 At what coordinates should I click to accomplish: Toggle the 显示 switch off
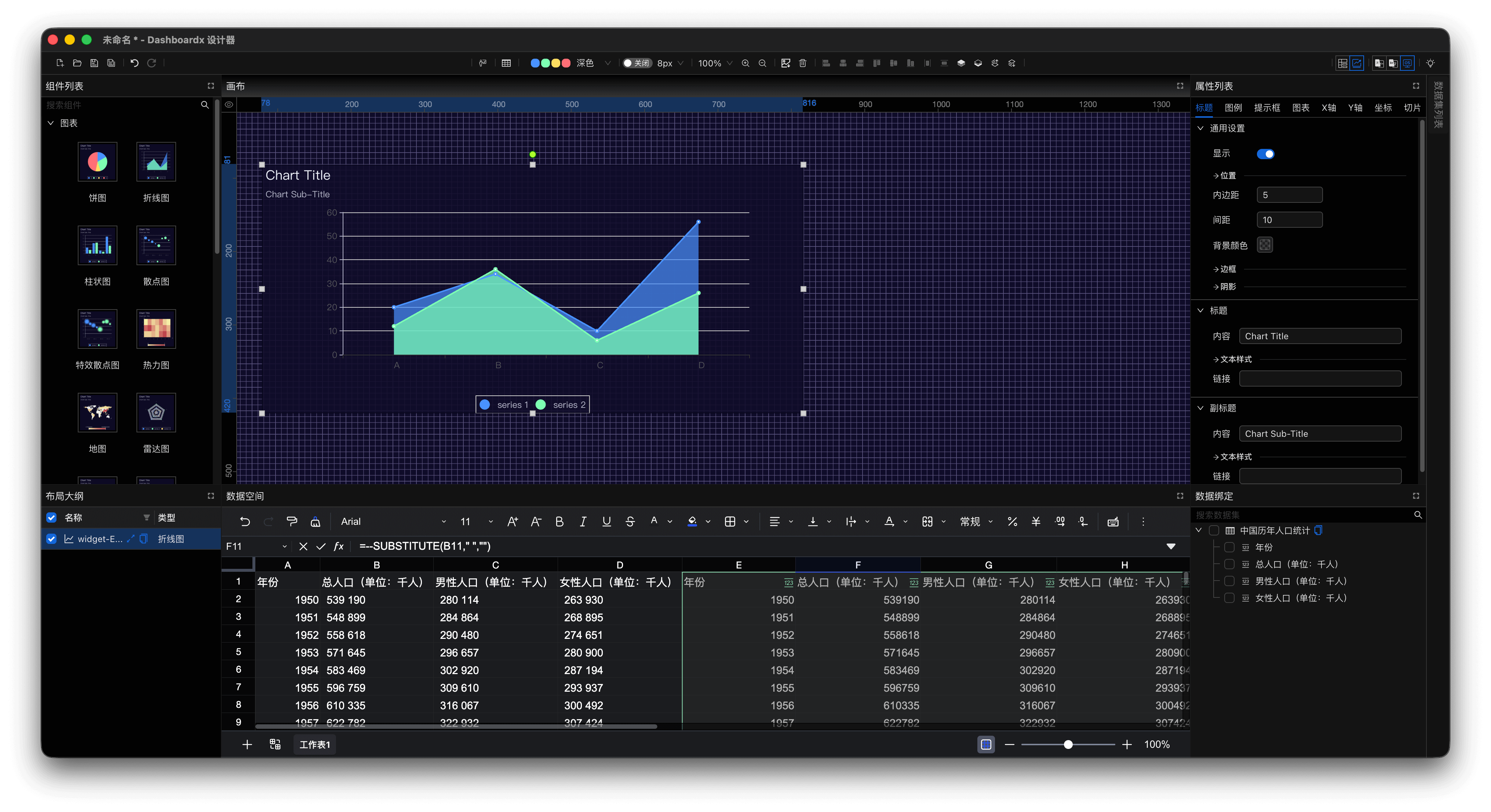tap(1265, 154)
